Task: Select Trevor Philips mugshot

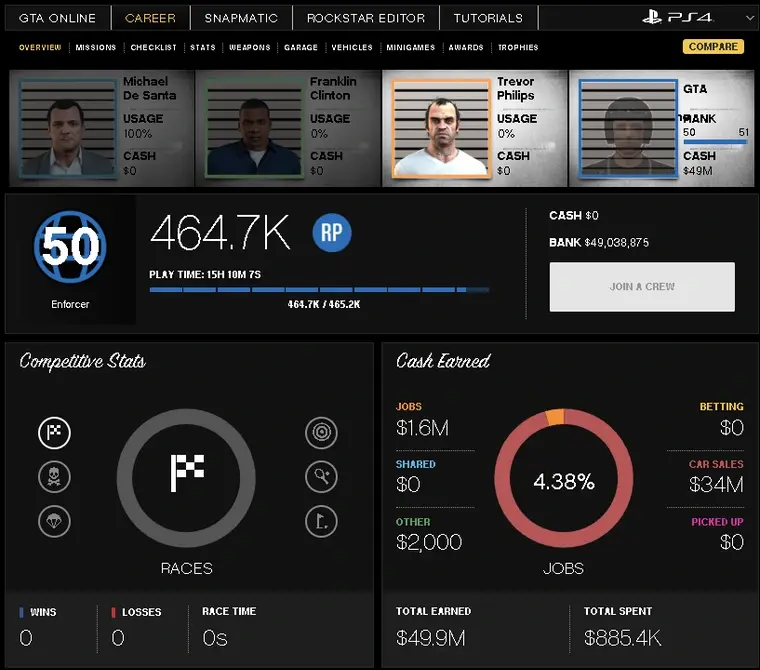Action: click(441, 128)
